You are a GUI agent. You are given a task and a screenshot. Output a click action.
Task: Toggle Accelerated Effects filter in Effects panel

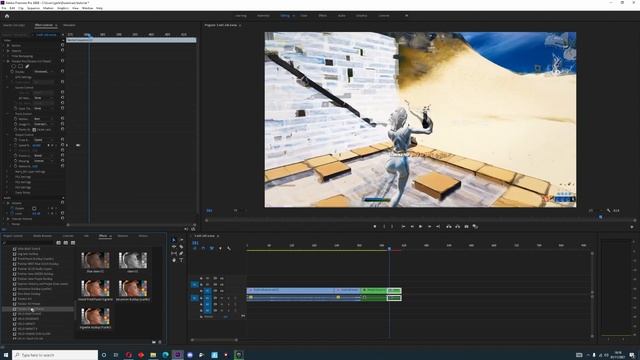tap(58, 242)
